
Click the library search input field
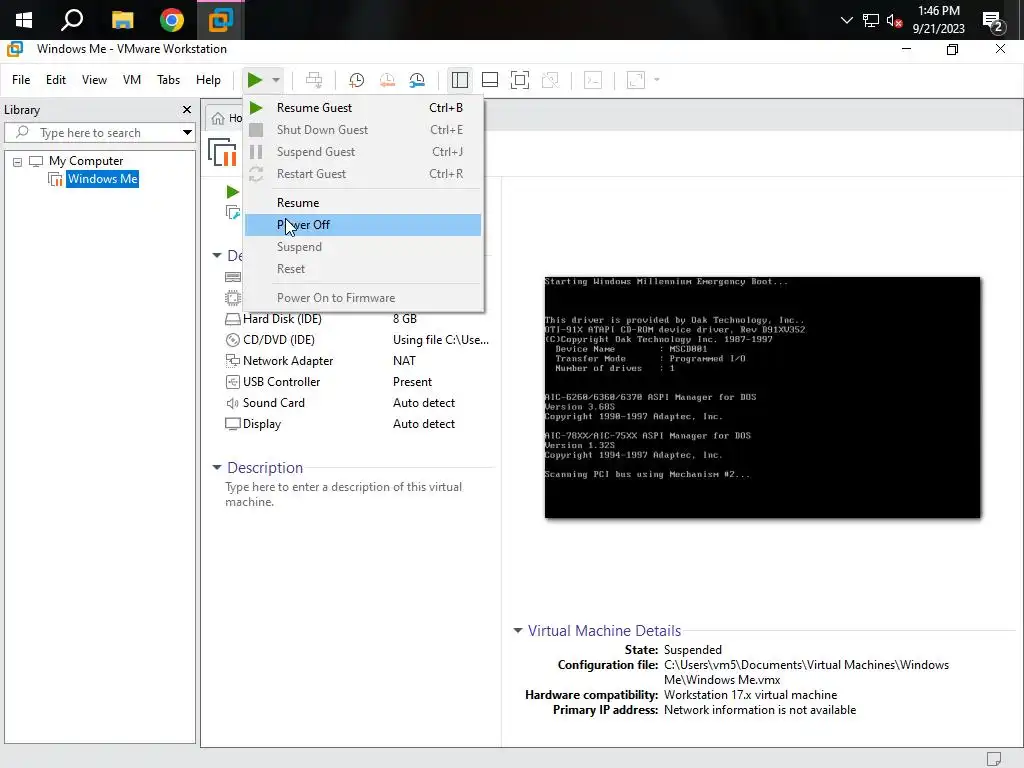[x=98, y=133]
